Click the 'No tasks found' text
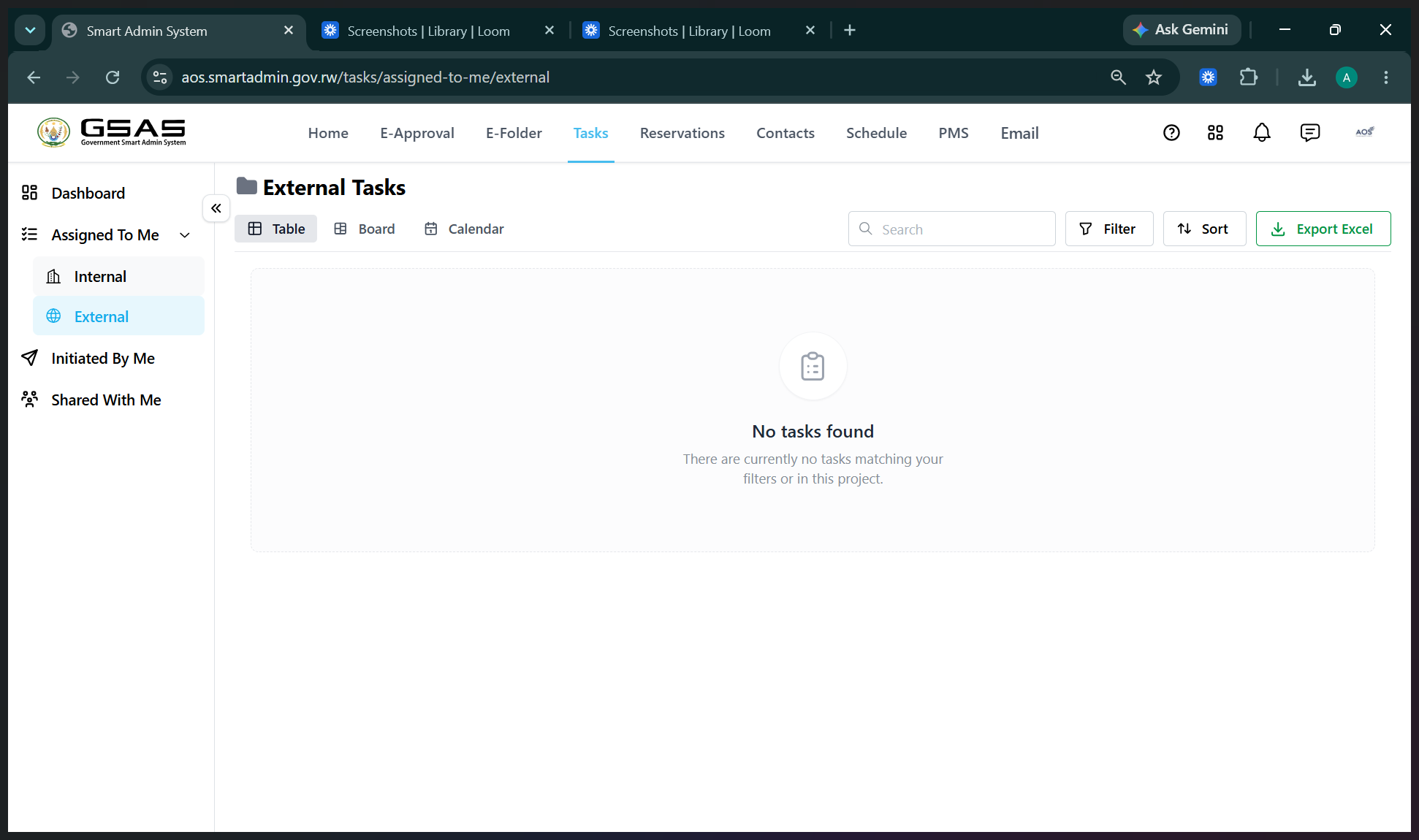 point(813,432)
